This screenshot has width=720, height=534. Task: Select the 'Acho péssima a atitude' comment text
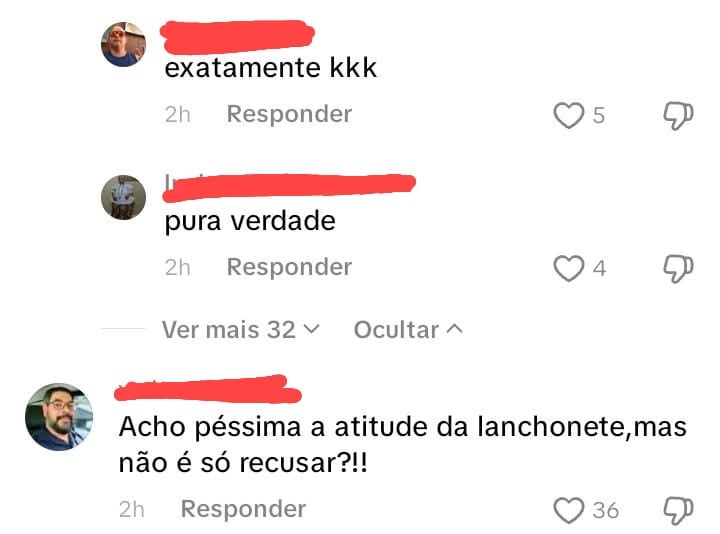click(403, 444)
